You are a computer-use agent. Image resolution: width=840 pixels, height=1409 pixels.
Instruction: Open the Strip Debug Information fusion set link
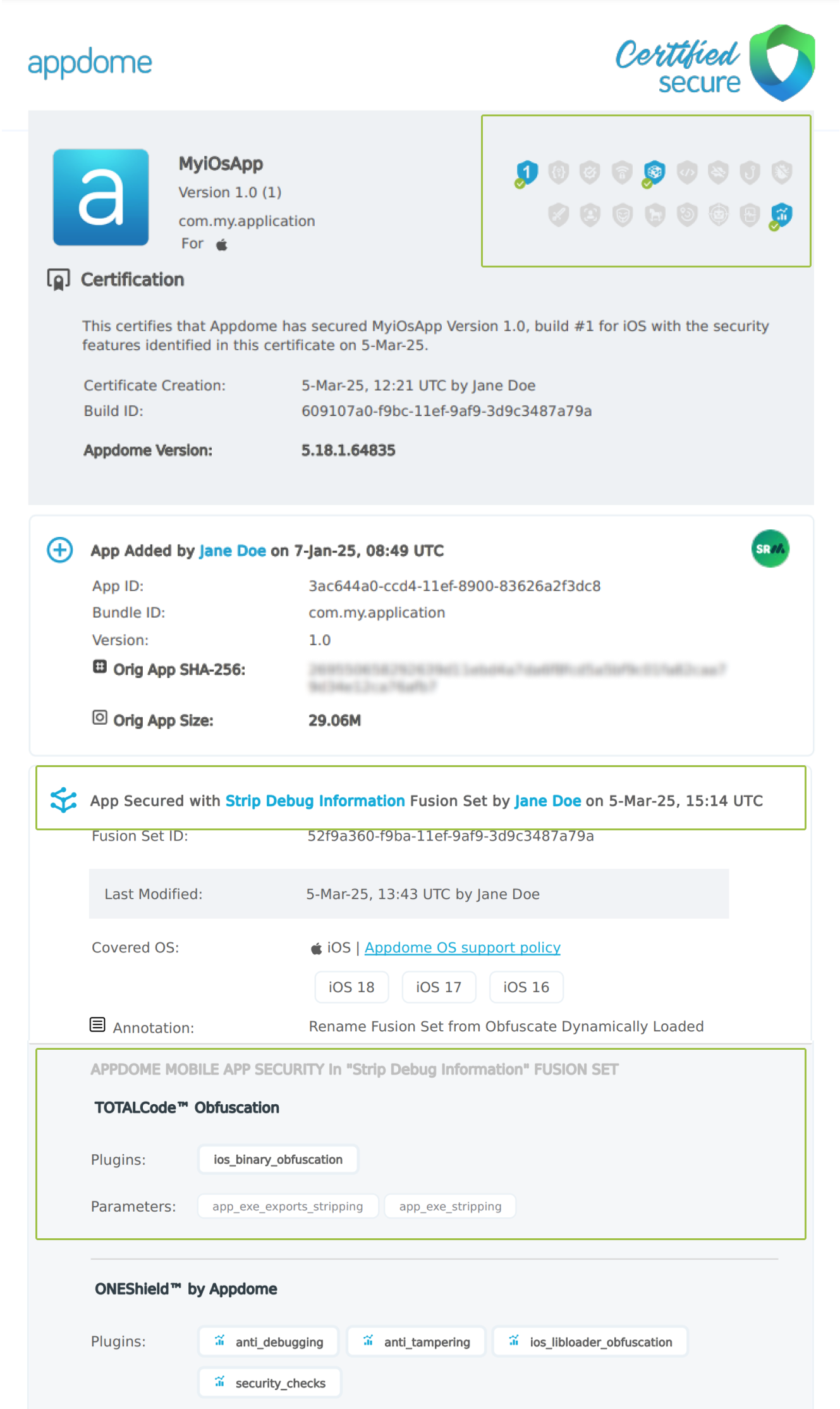[x=315, y=801]
